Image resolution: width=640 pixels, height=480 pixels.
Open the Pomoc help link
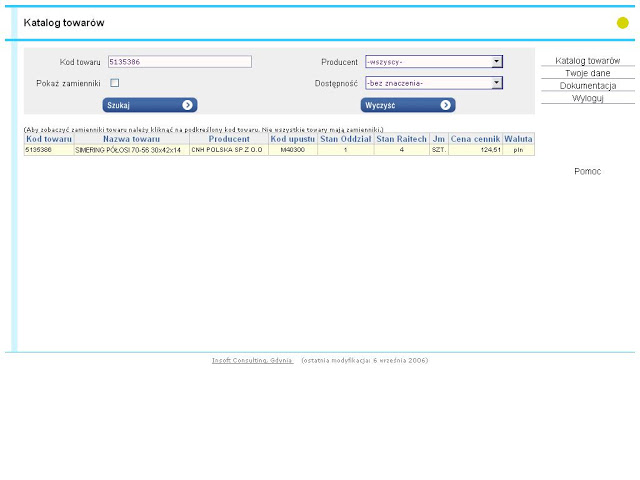pyautogui.click(x=587, y=171)
